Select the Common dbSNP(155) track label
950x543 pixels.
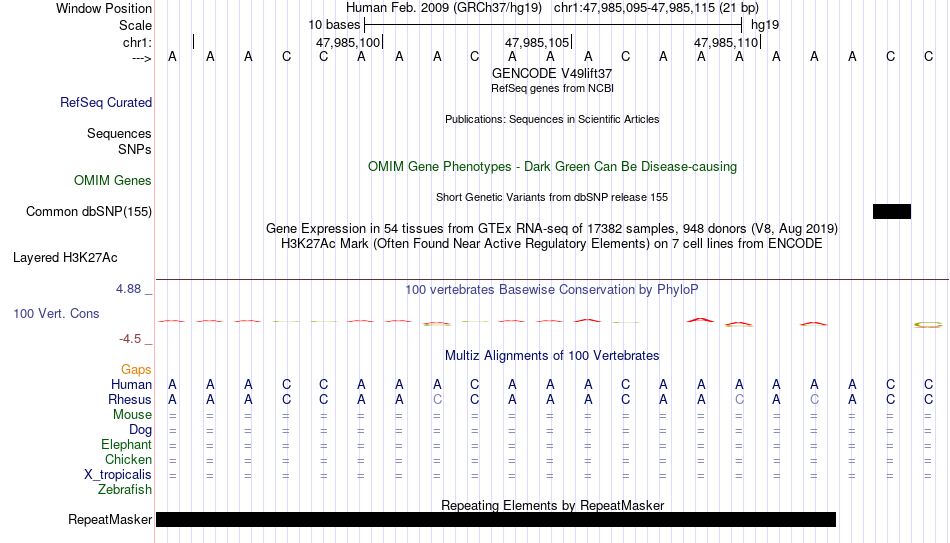tap(88, 212)
